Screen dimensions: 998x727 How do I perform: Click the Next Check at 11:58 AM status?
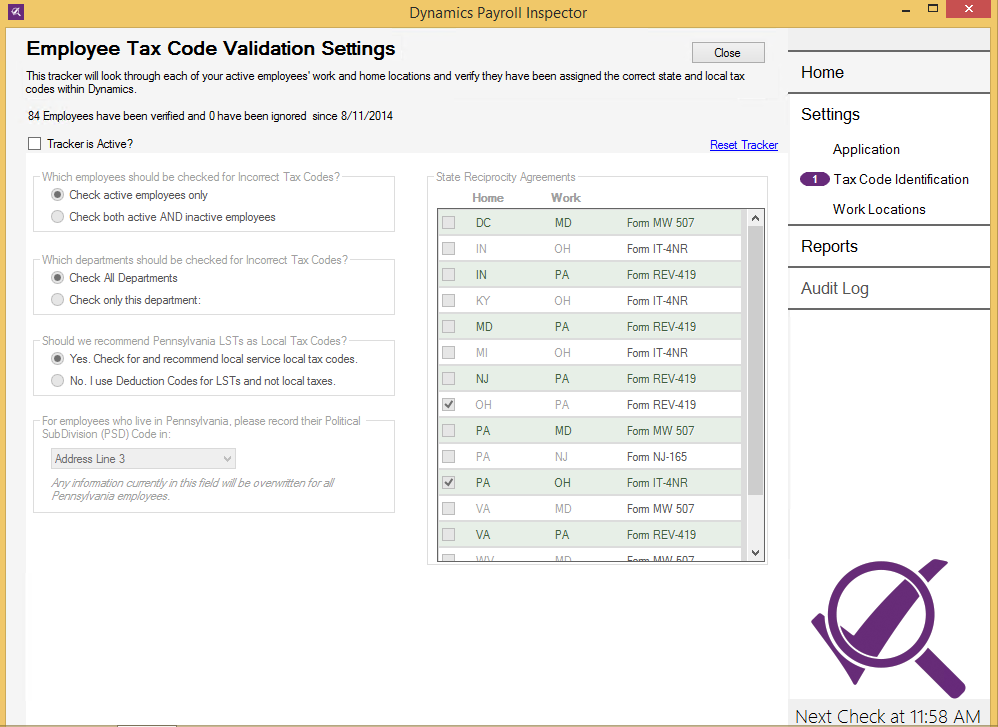pos(888,716)
